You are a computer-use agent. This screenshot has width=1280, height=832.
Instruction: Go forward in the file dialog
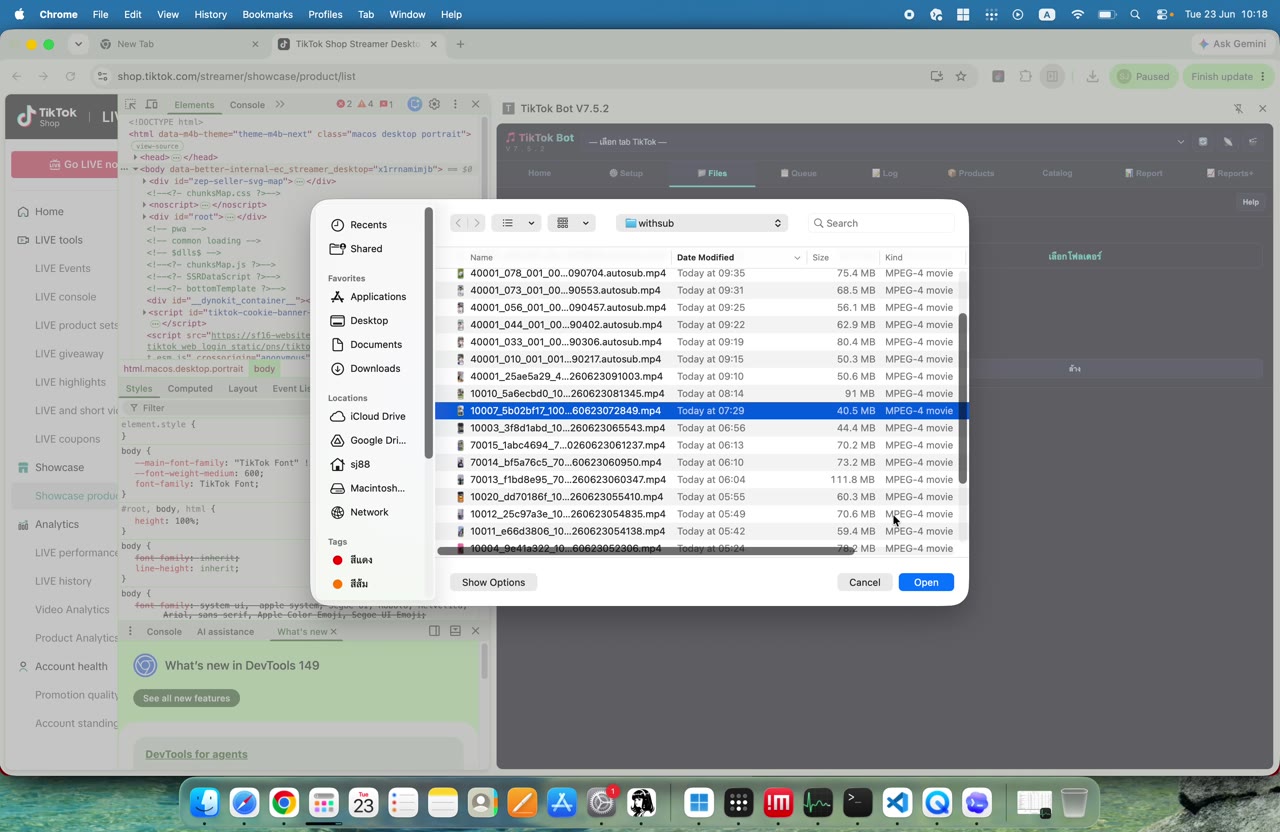pyautogui.click(x=476, y=223)
